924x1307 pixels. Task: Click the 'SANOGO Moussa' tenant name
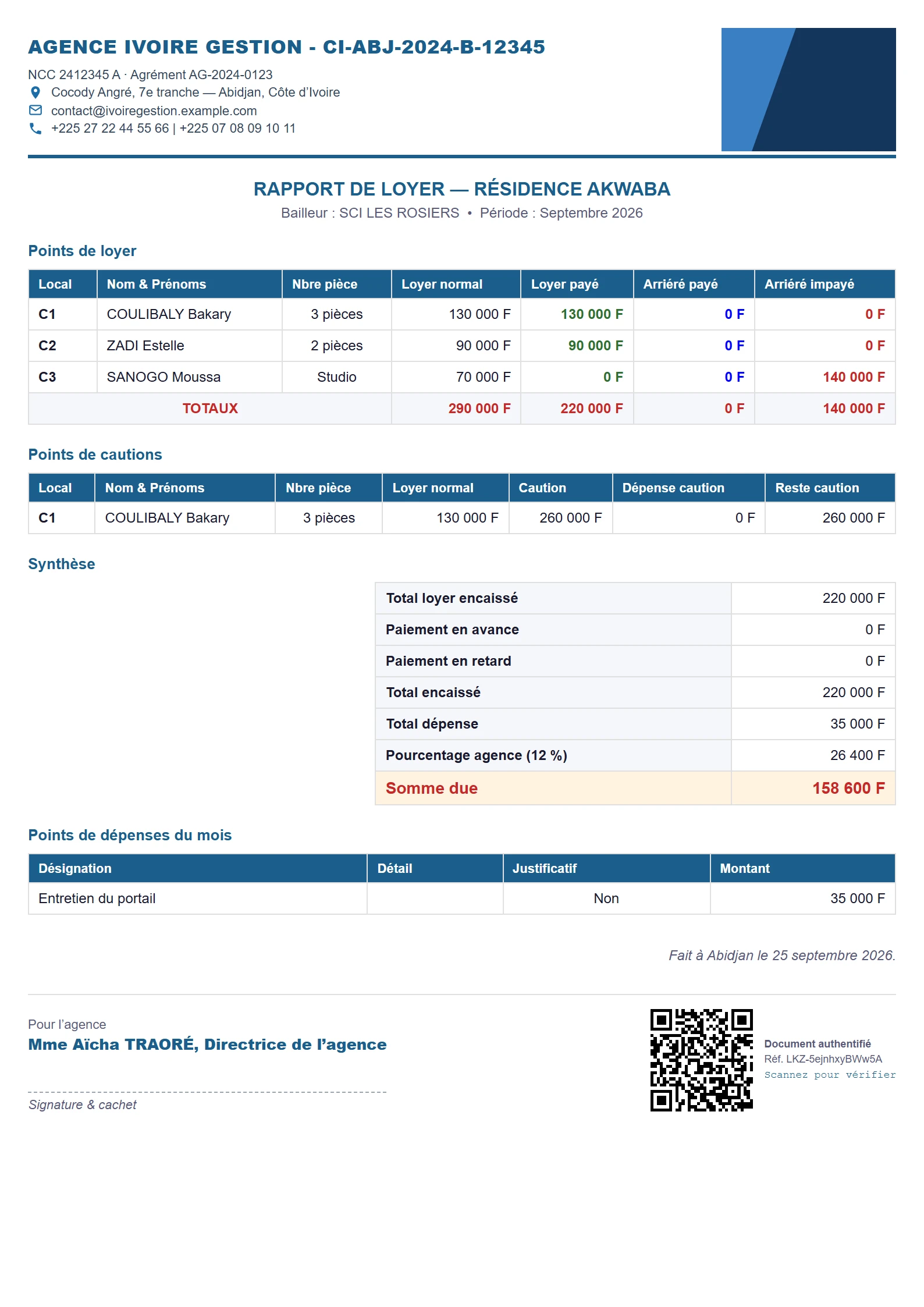pos(164,377)
